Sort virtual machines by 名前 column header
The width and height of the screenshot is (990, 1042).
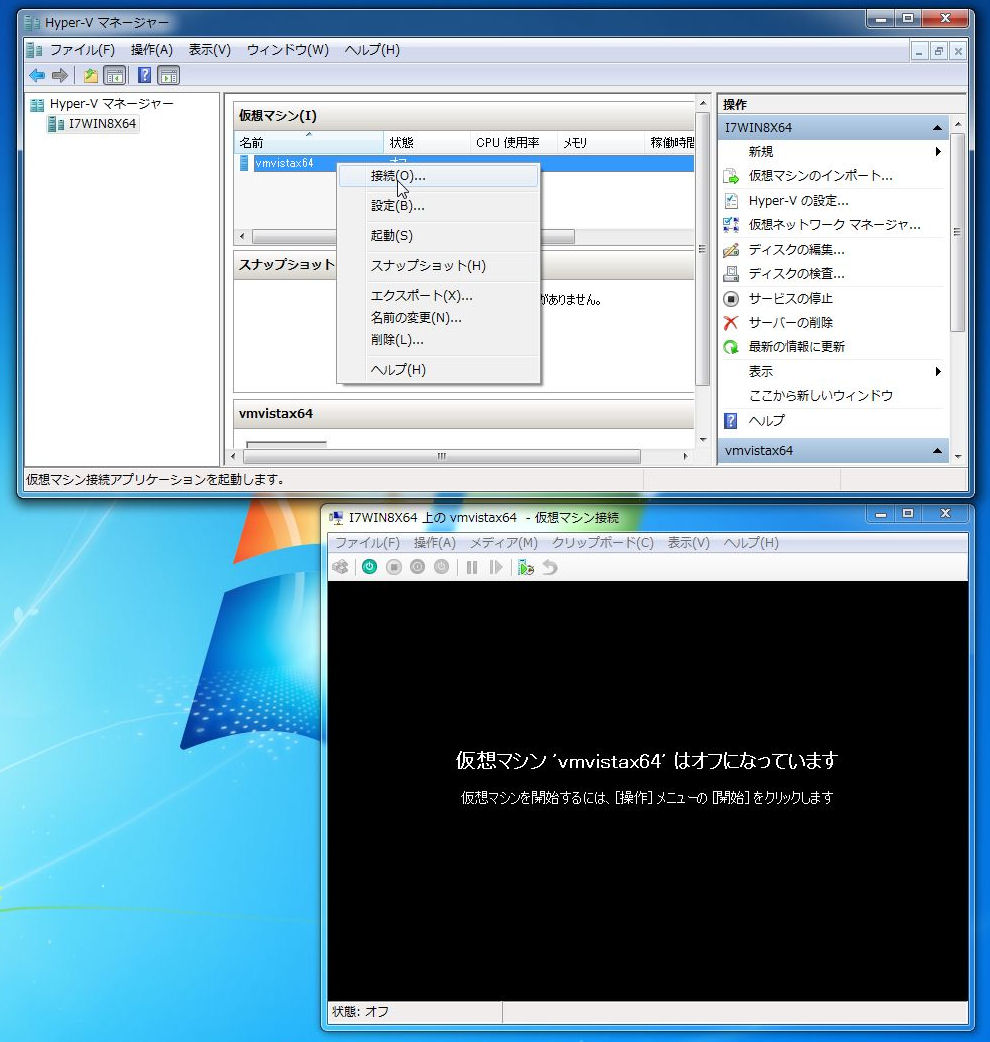tap(309, 142)
